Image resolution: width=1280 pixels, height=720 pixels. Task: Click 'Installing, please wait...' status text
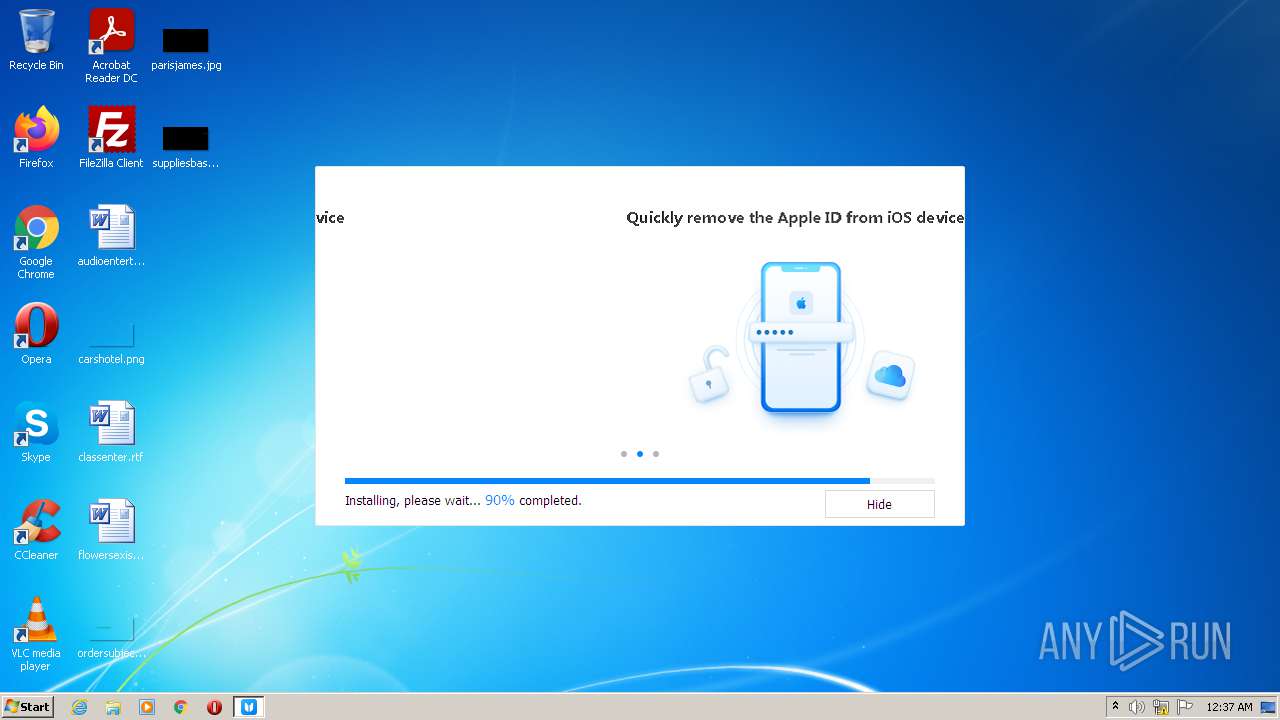(413, 500)
